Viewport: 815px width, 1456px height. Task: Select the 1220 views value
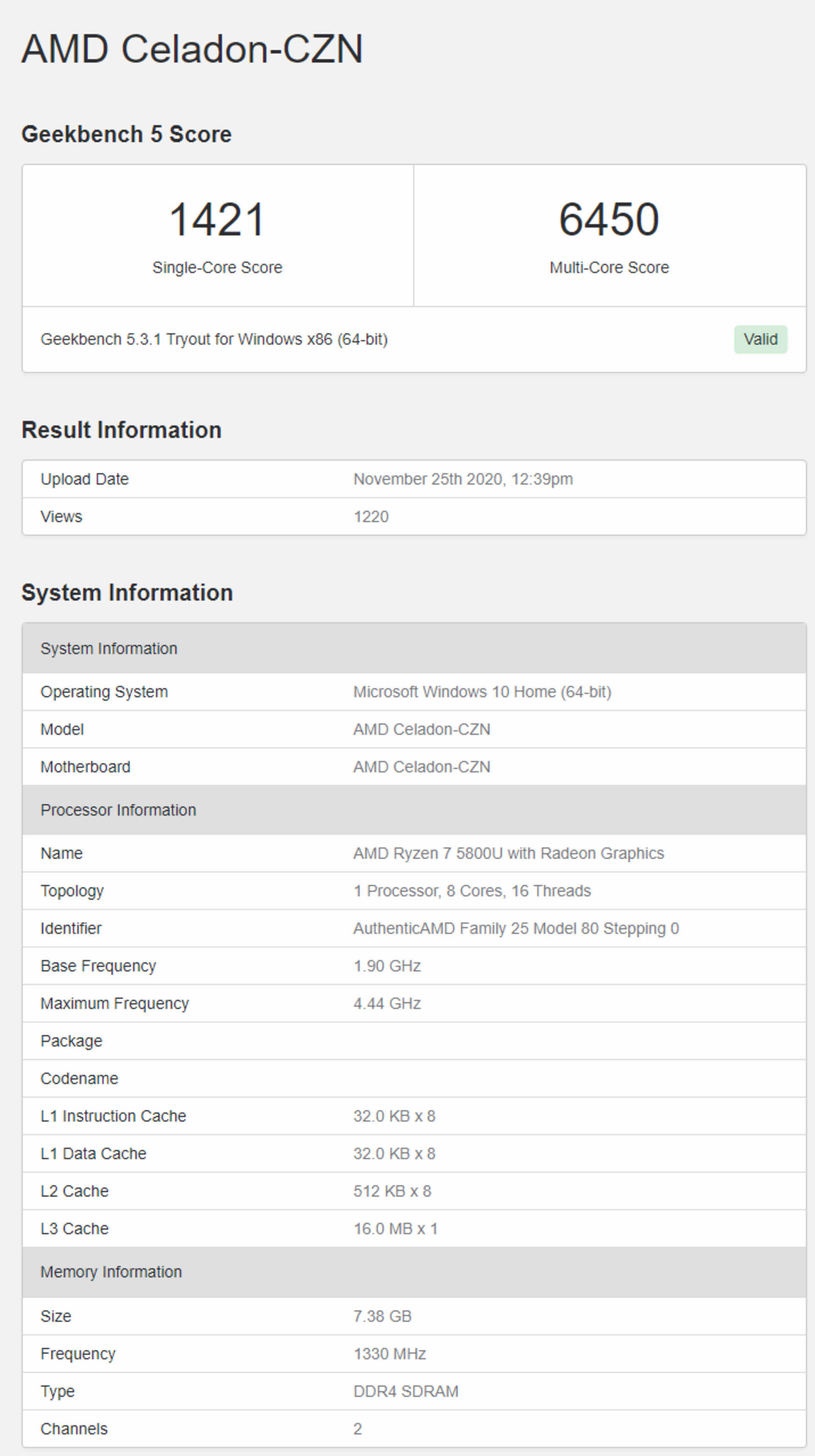[371, 517]
